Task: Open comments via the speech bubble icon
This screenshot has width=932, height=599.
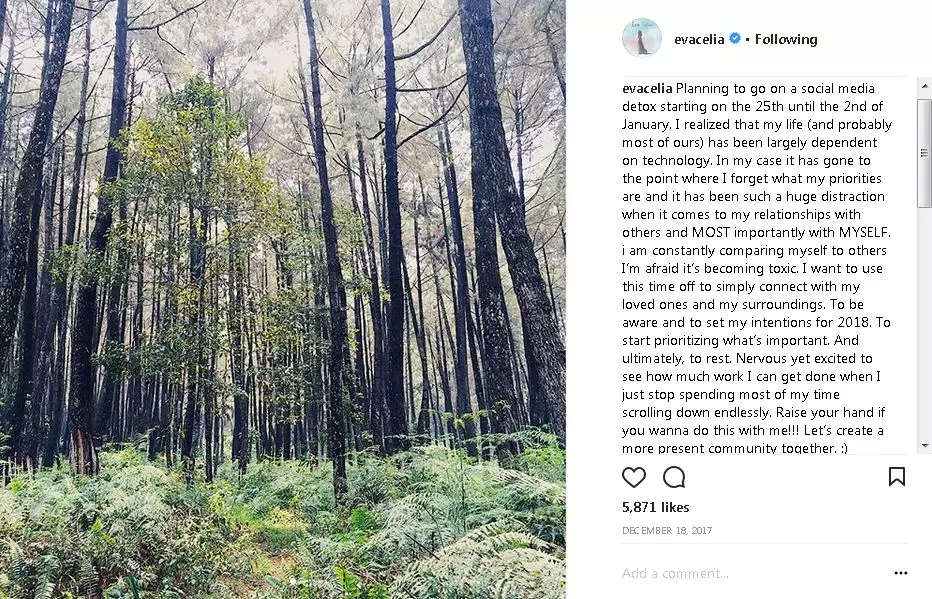Action: point(673,478)
